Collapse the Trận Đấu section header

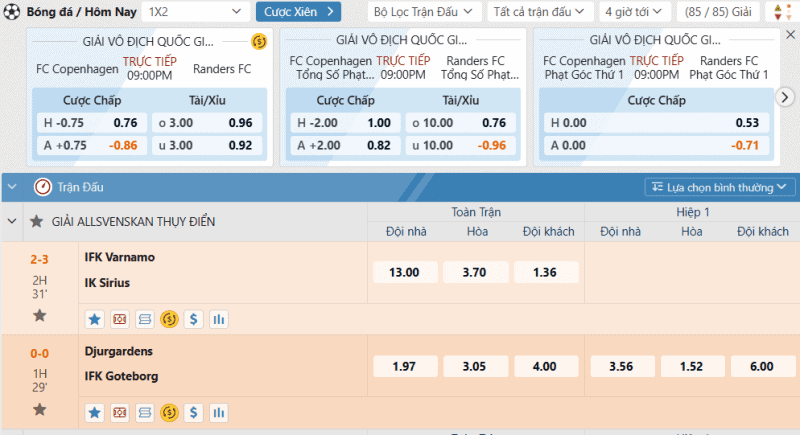coord(13,187)
